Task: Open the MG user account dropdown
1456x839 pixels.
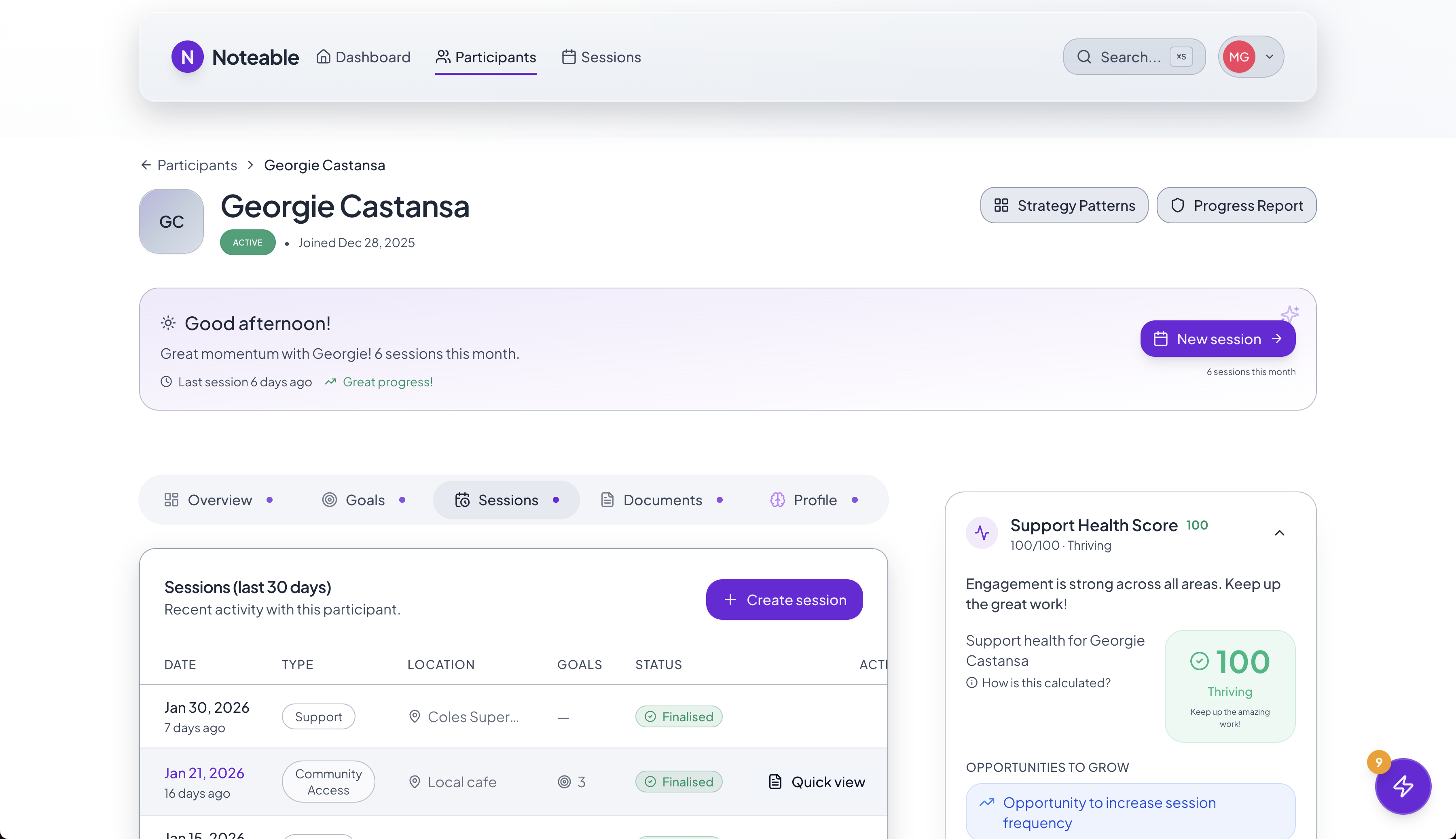Action: [1251, 57]
